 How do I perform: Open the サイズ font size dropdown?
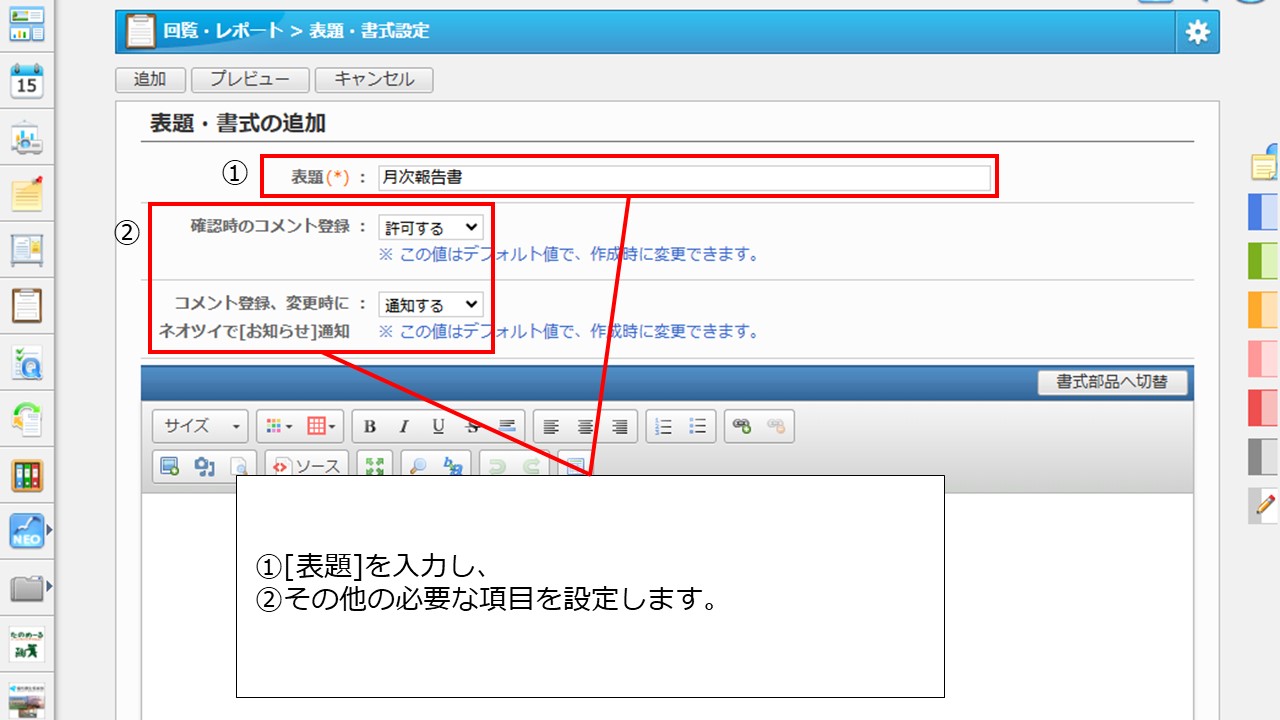200,427
